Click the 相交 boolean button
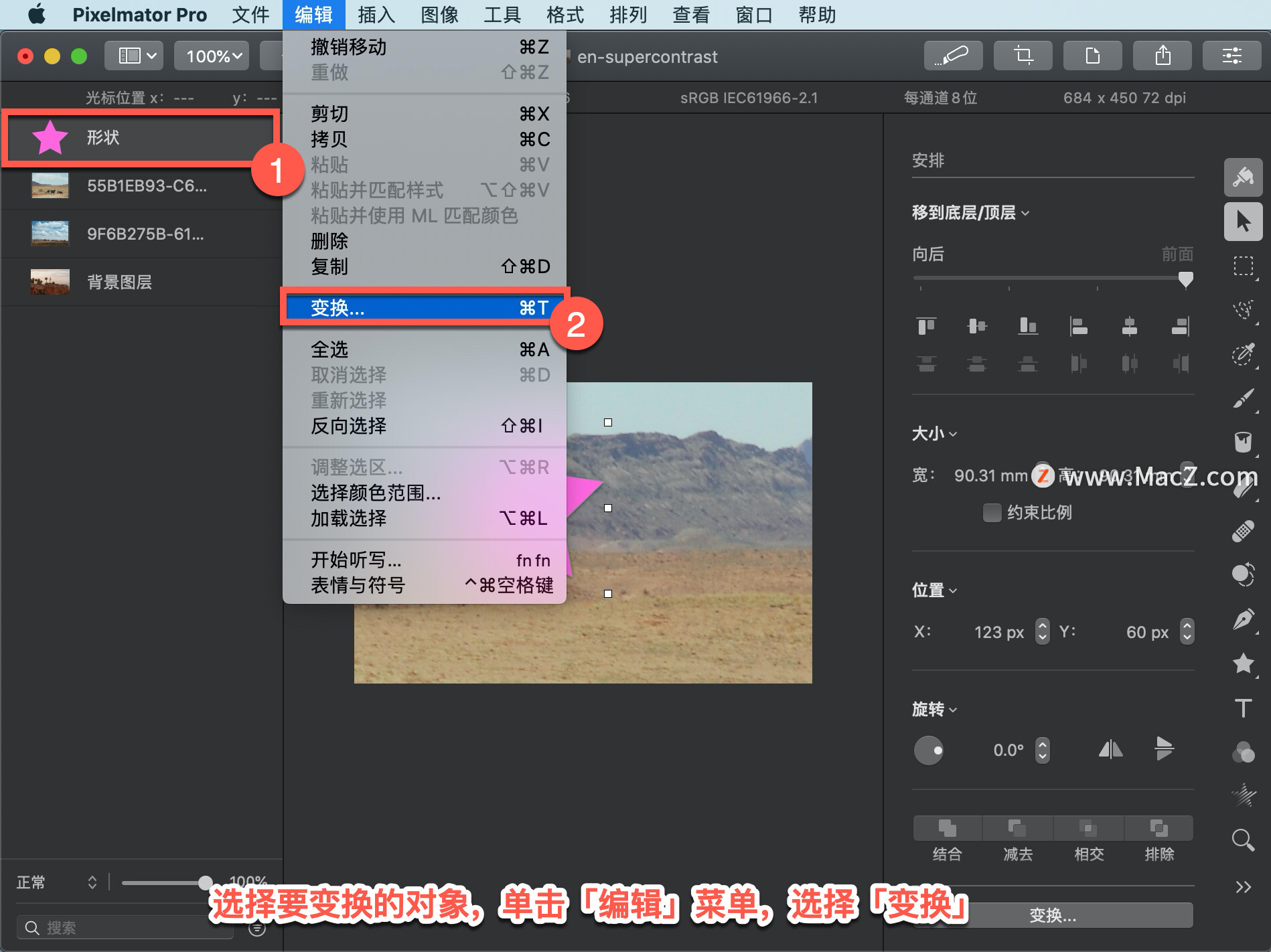The image size is (1271, 952). point(1089,828)
